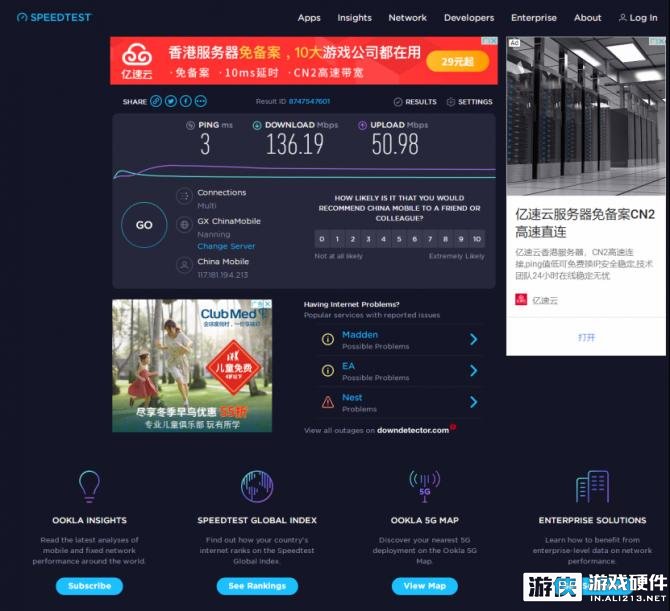Click the EA info icon
This screenshot has width=670, height=611.
[328, 370]
